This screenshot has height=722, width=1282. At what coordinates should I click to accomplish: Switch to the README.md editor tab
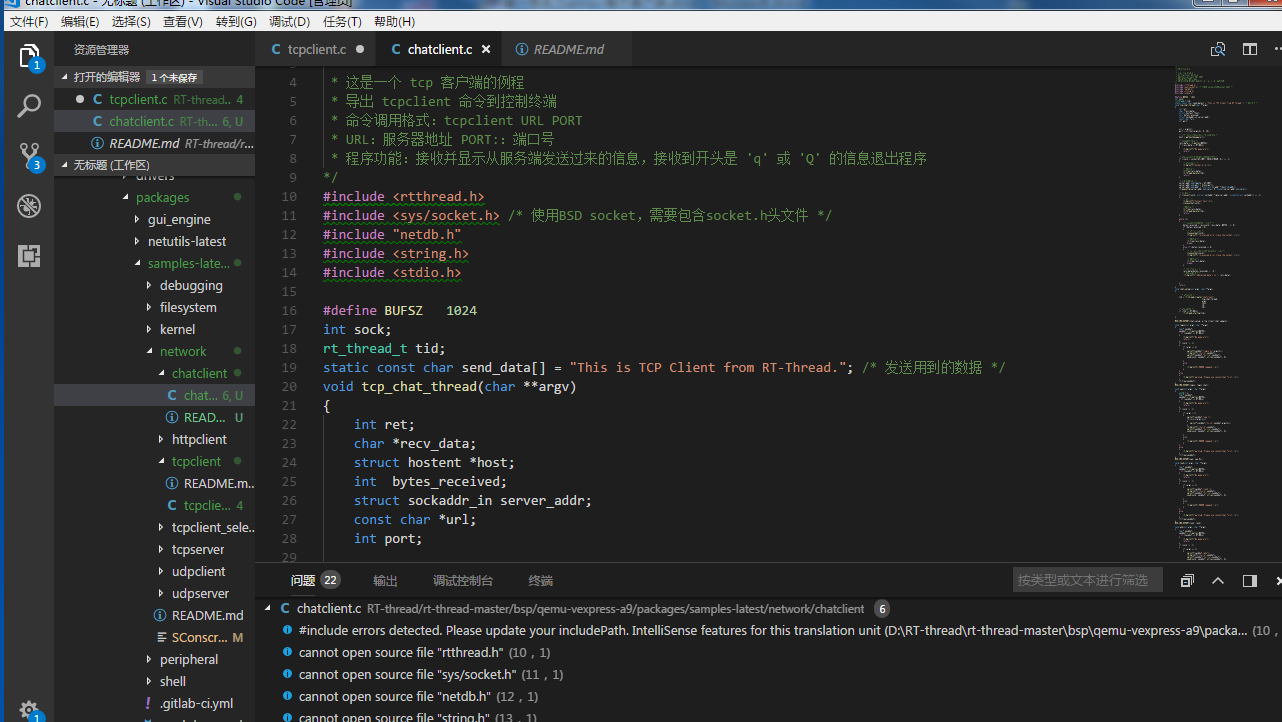(x=568, y=49)
